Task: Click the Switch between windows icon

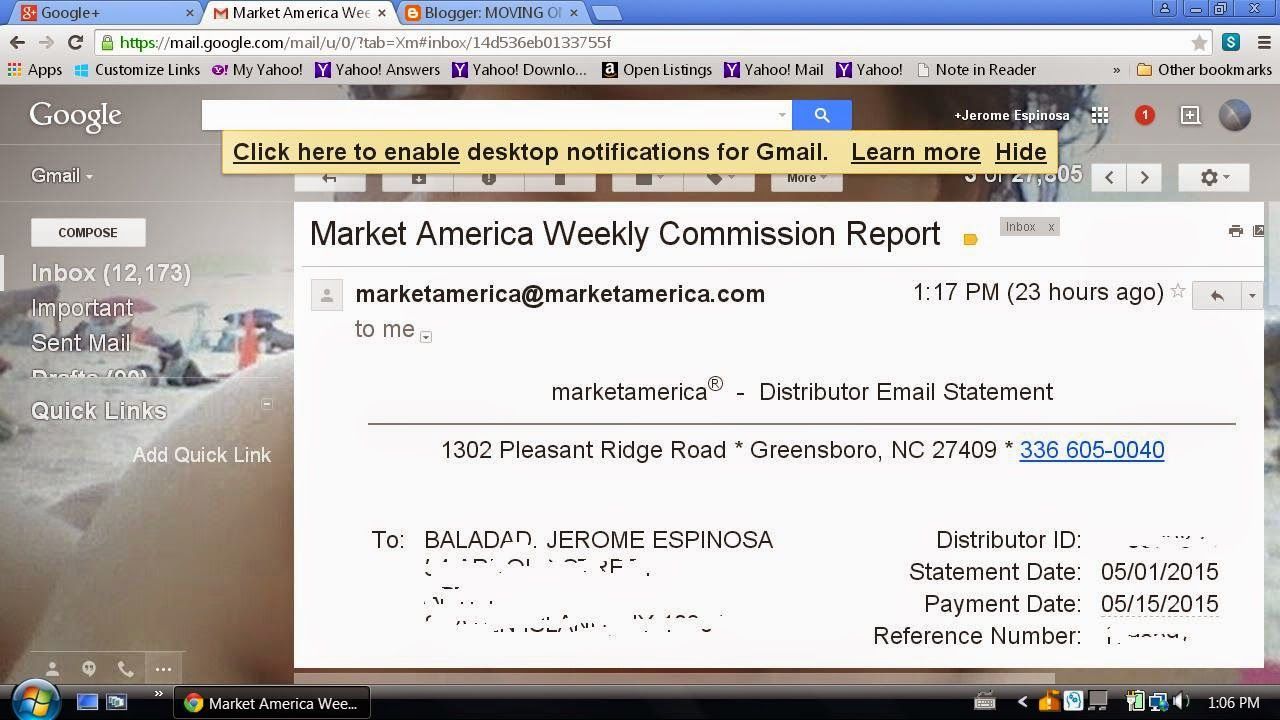Action: (117, 702)
